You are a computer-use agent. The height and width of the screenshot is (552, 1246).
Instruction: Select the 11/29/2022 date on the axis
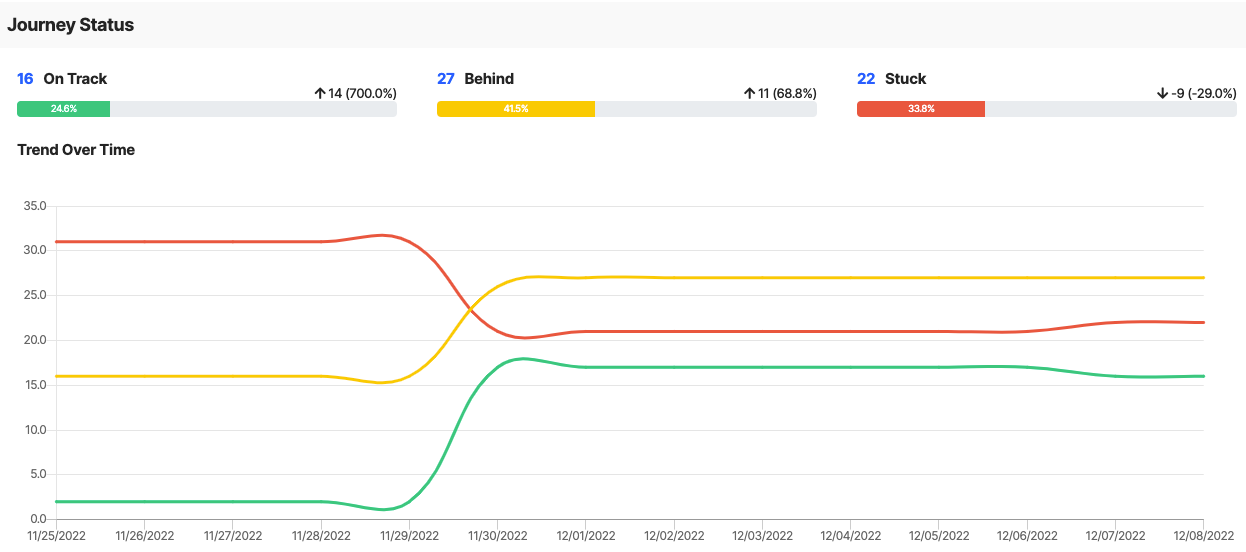pos(409,536)
